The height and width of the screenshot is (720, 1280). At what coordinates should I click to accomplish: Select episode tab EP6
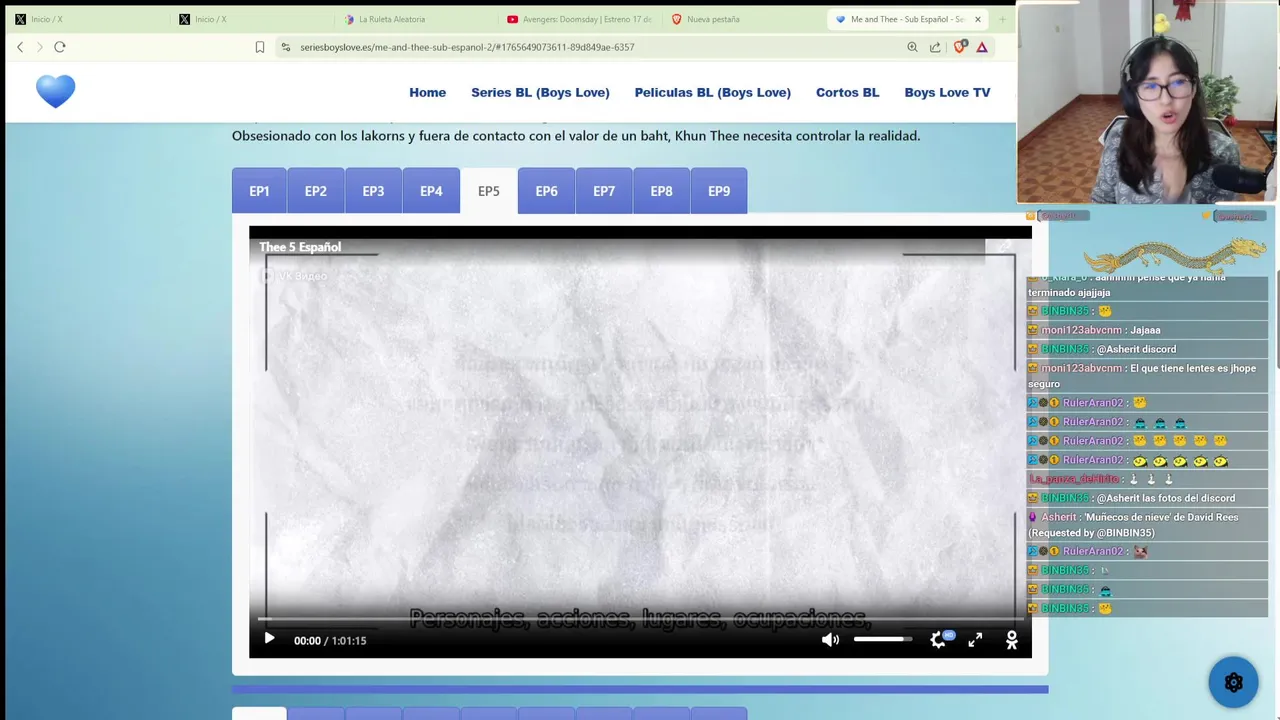[x=546, y=191]
